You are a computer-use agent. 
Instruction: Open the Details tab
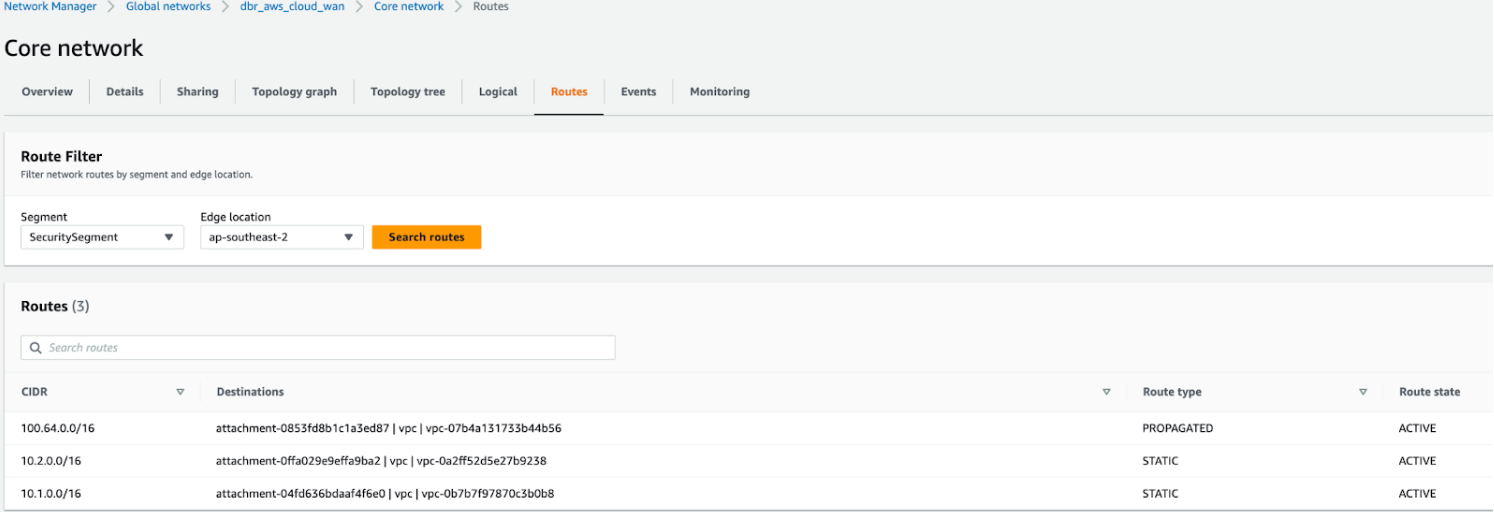click(125, 92)
